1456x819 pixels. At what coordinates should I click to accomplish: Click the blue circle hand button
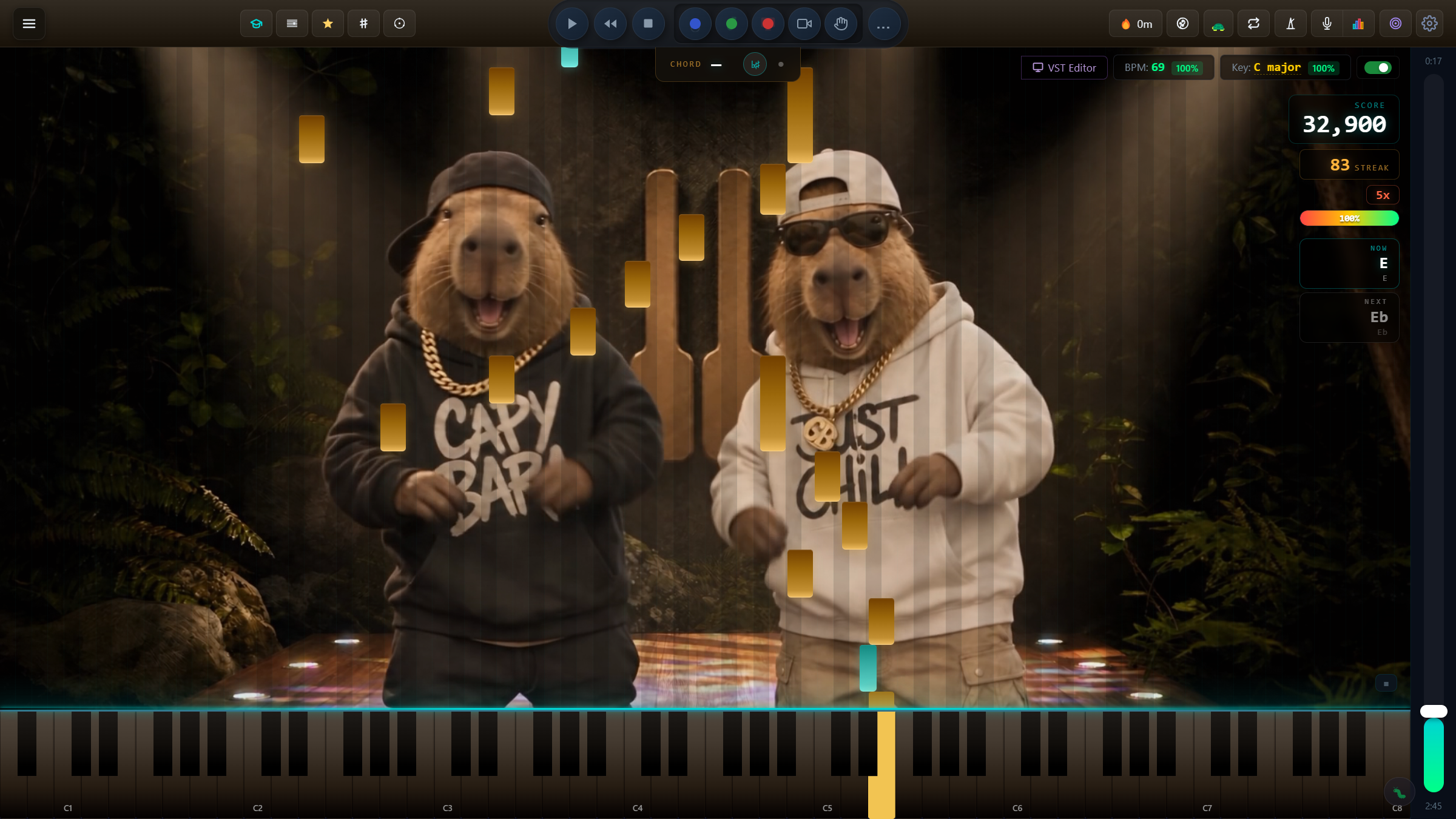pos(695,24)
